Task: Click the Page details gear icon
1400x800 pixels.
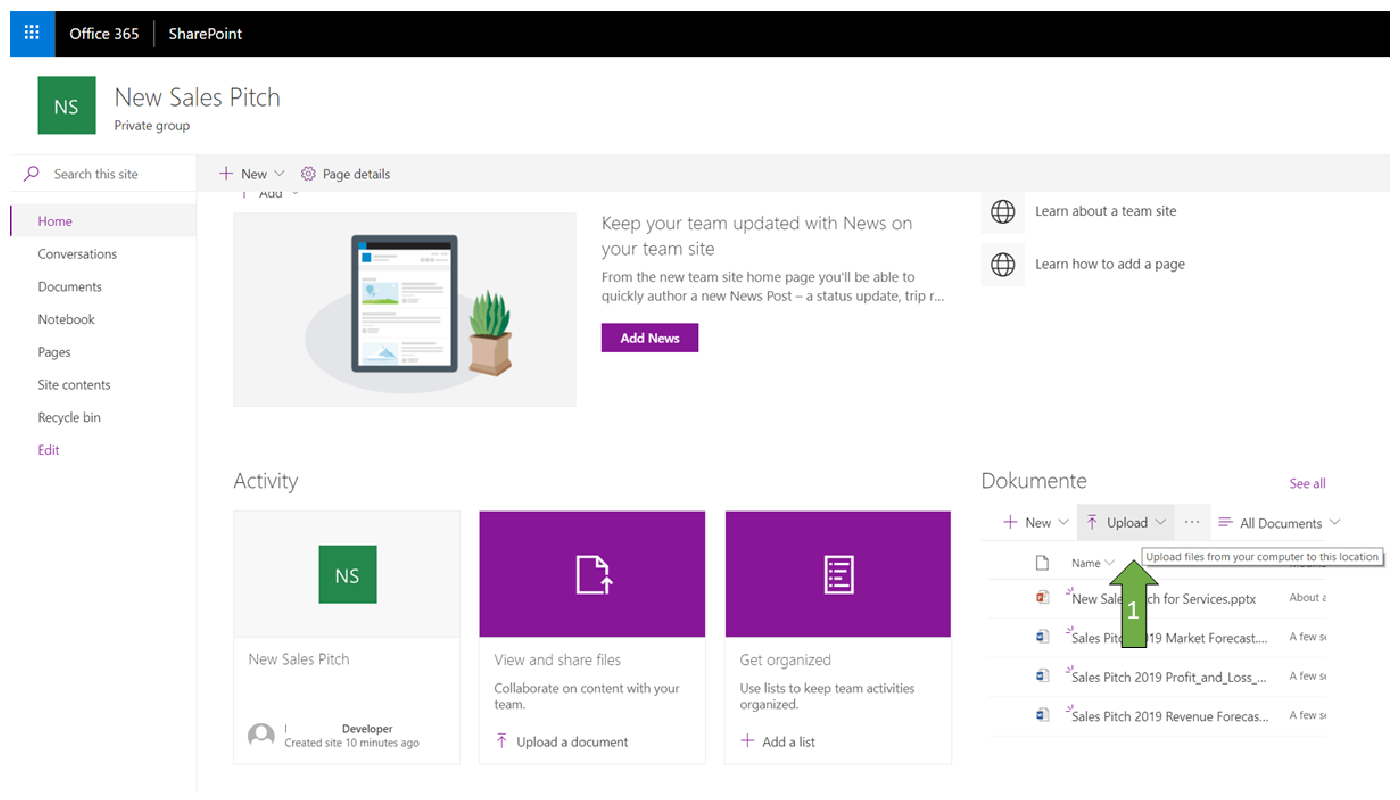Action: point(308,174)
